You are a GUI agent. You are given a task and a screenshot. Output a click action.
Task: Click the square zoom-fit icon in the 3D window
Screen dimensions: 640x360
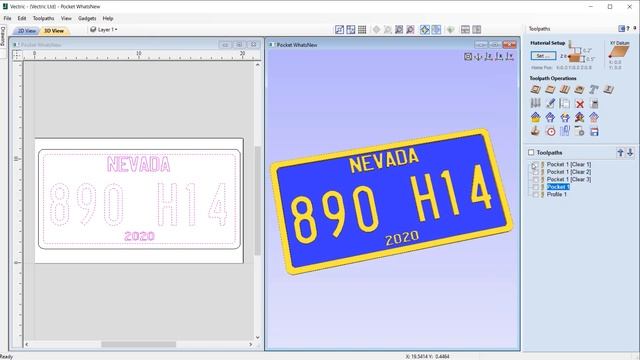[x=468, y=56]
